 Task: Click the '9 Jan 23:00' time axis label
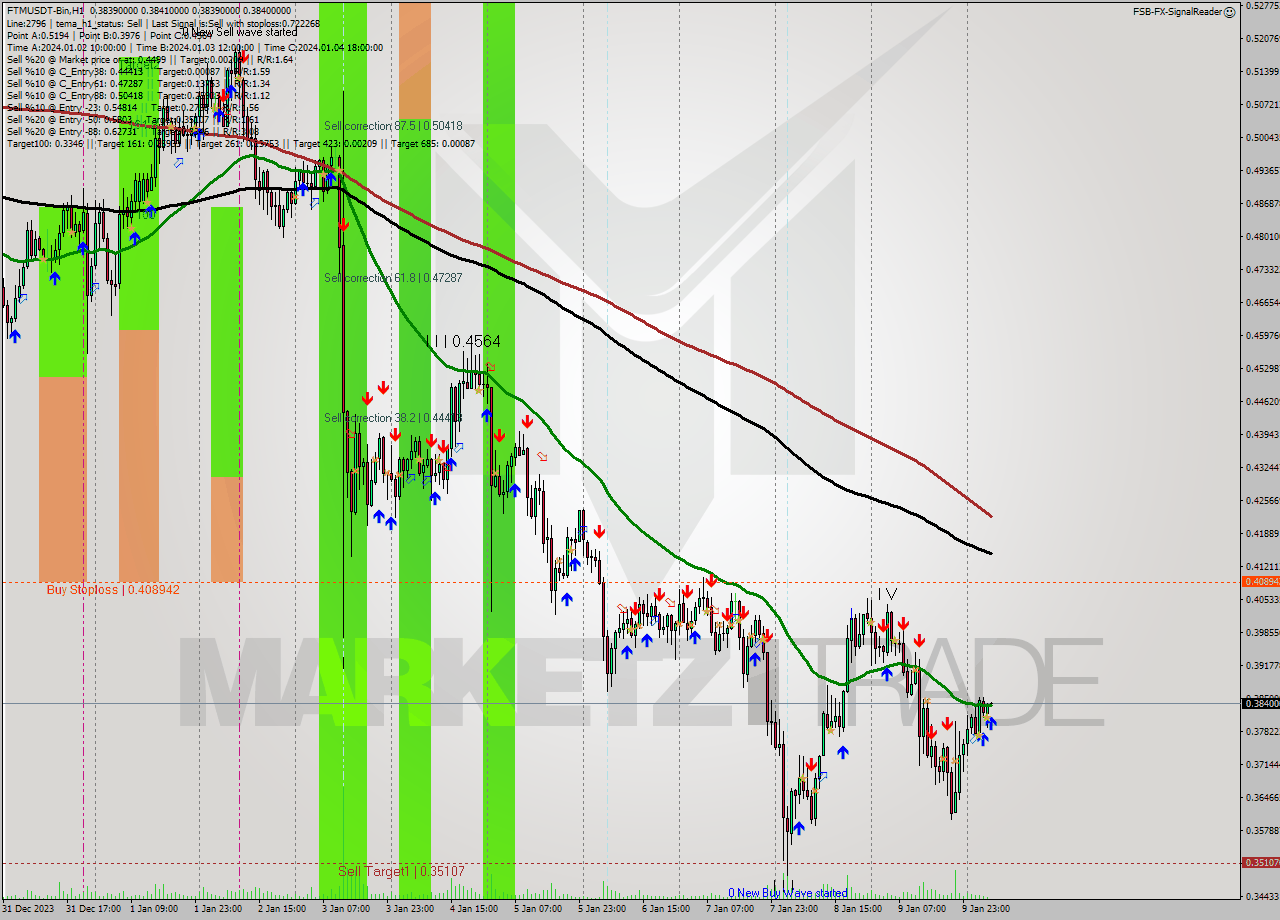(986, 909)
